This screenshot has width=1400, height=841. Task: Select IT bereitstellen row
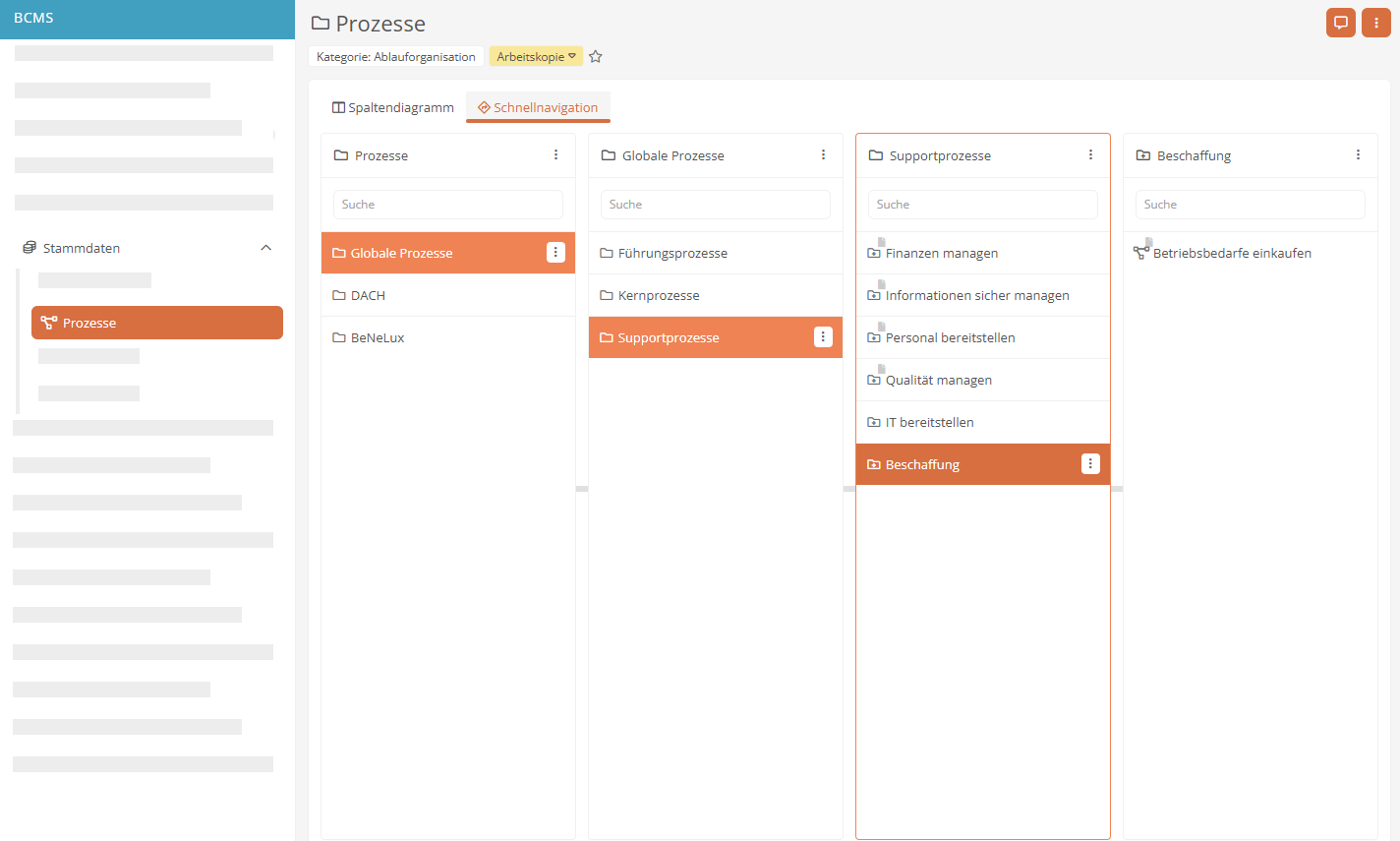(x=983, y=422)
